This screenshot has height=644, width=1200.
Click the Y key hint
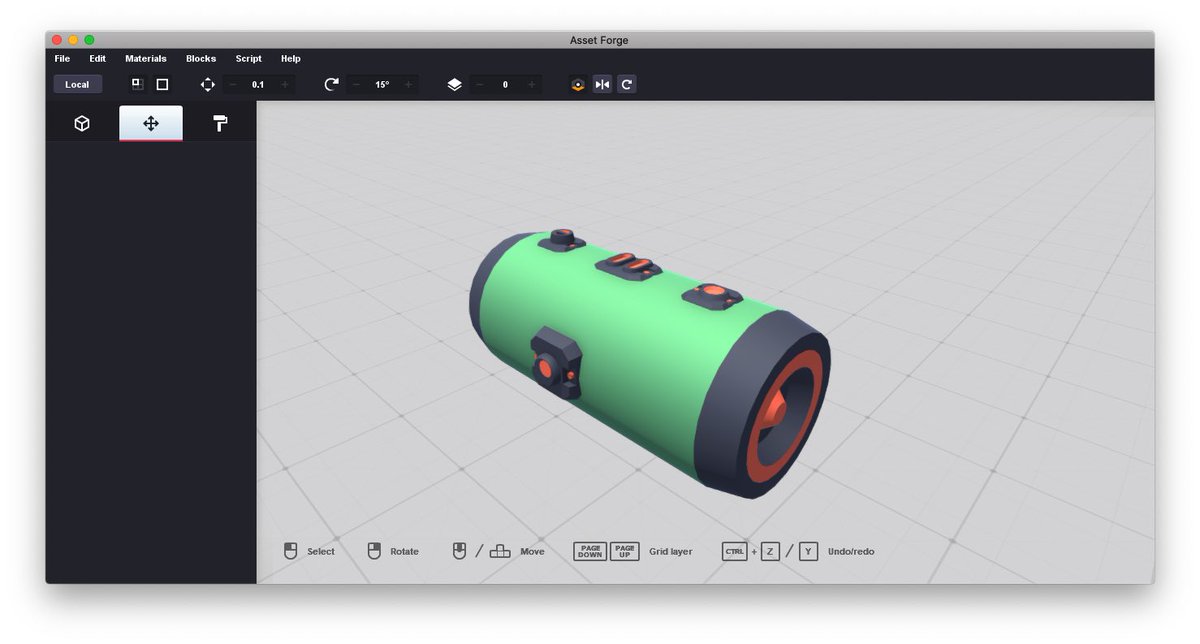pos(809,551)
